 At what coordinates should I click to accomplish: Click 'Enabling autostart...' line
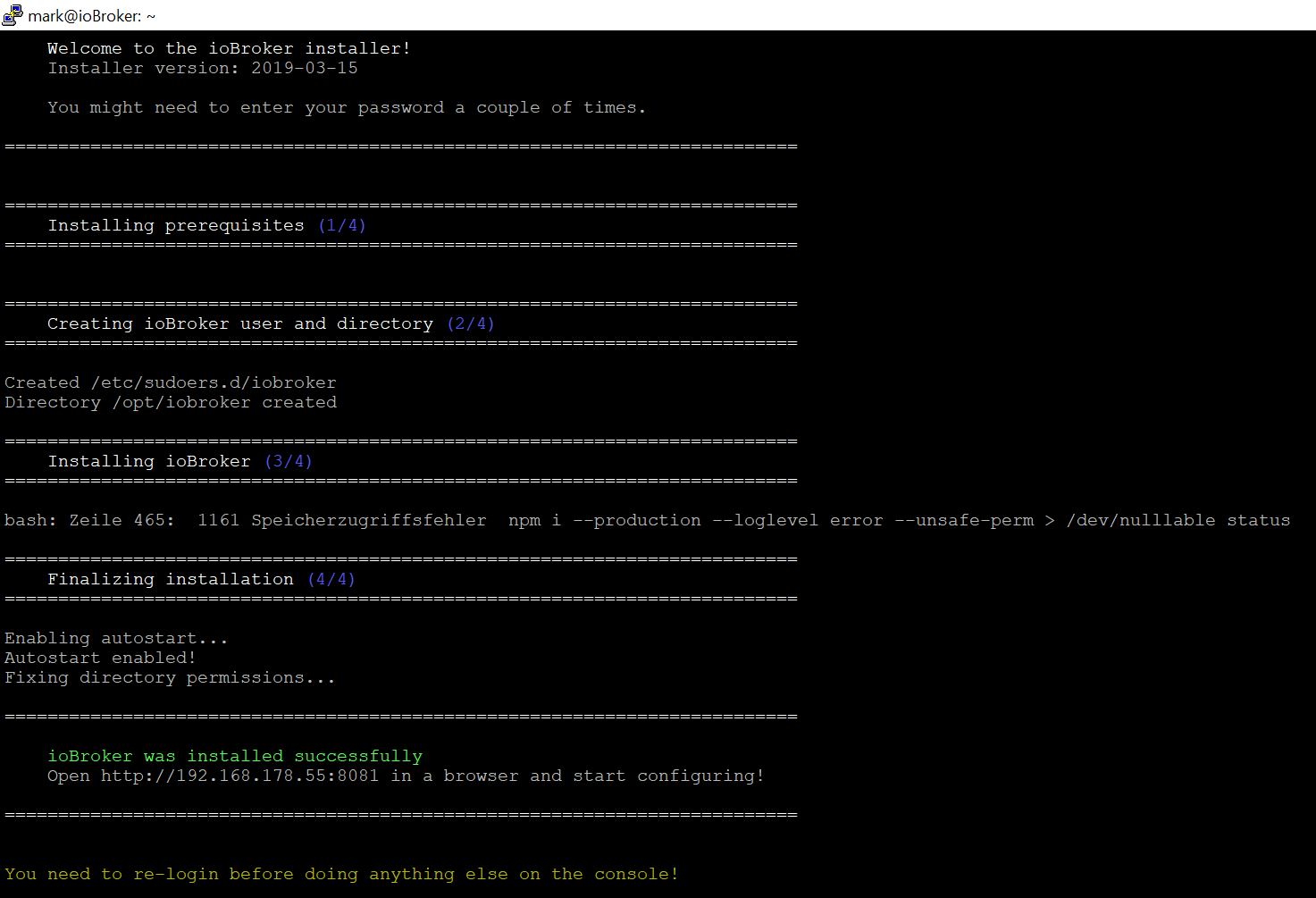pyautogui.click(x=116, y=638)
